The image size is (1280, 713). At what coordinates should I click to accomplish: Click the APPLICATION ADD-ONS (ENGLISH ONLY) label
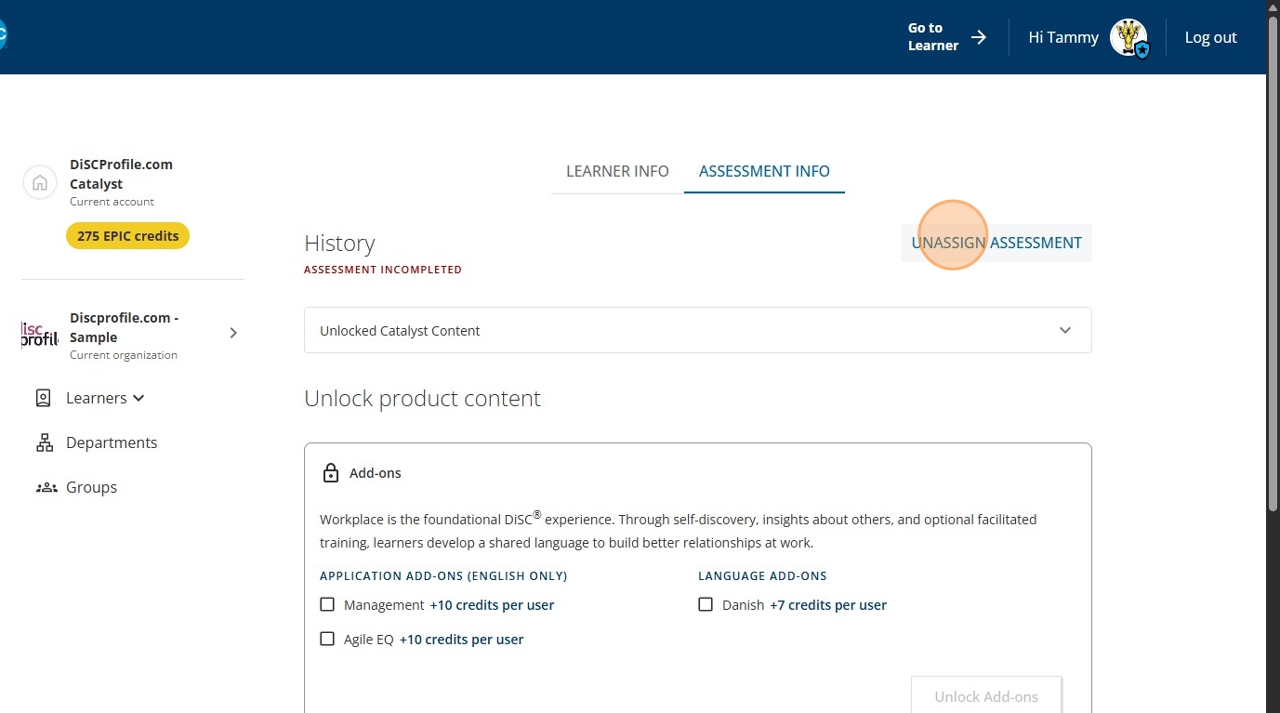[443, 576]
